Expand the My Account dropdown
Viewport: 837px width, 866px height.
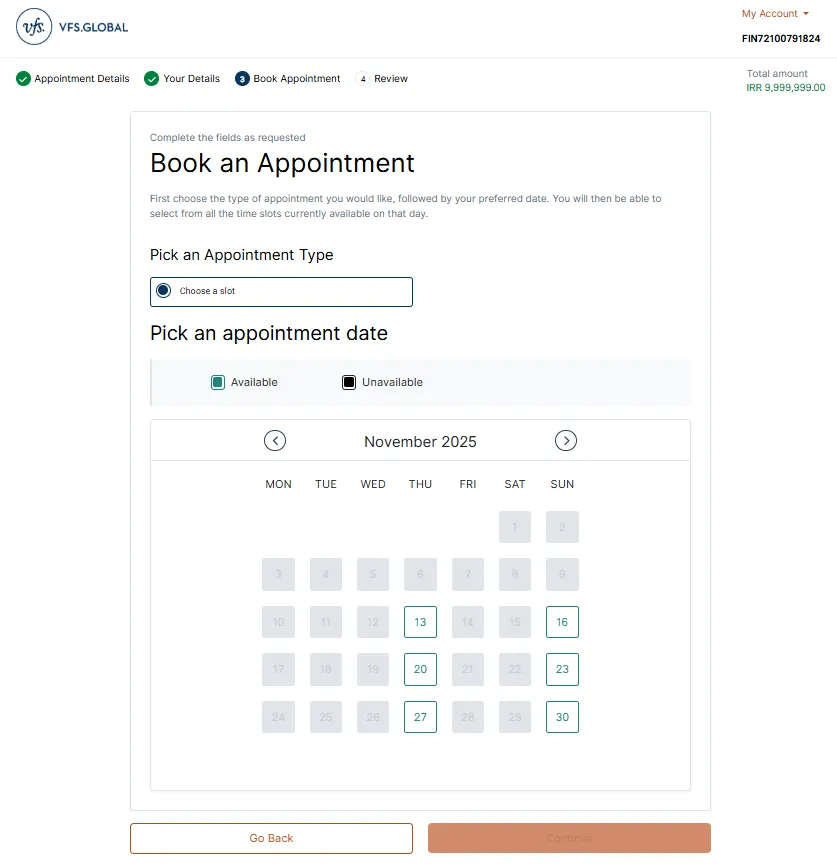pyautogui.click(x=775, y=14)
